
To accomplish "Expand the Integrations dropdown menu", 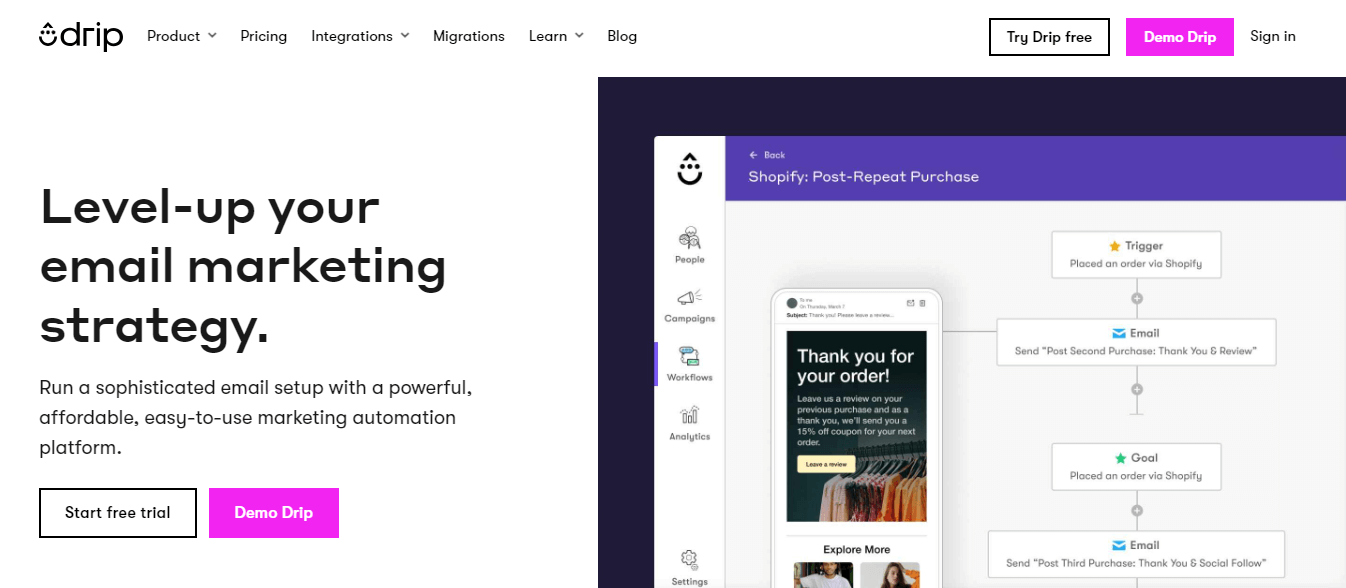I will 360,36.
